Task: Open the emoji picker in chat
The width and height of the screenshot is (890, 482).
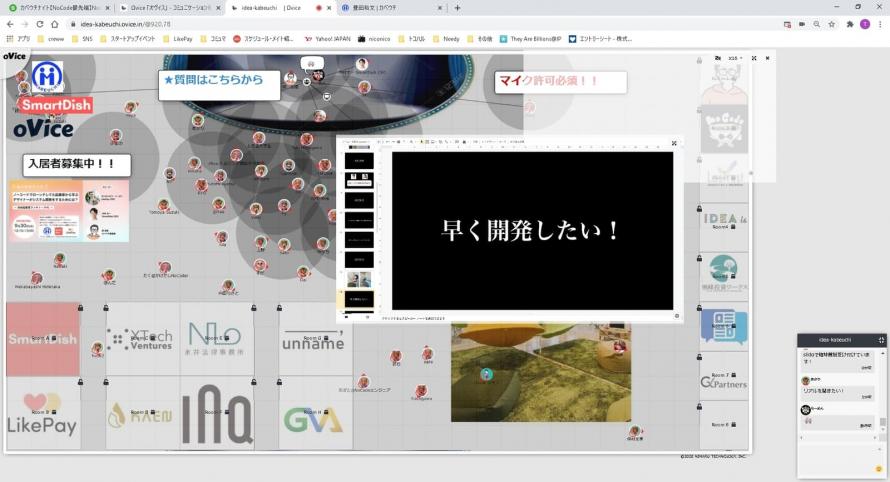Action: 879,469
